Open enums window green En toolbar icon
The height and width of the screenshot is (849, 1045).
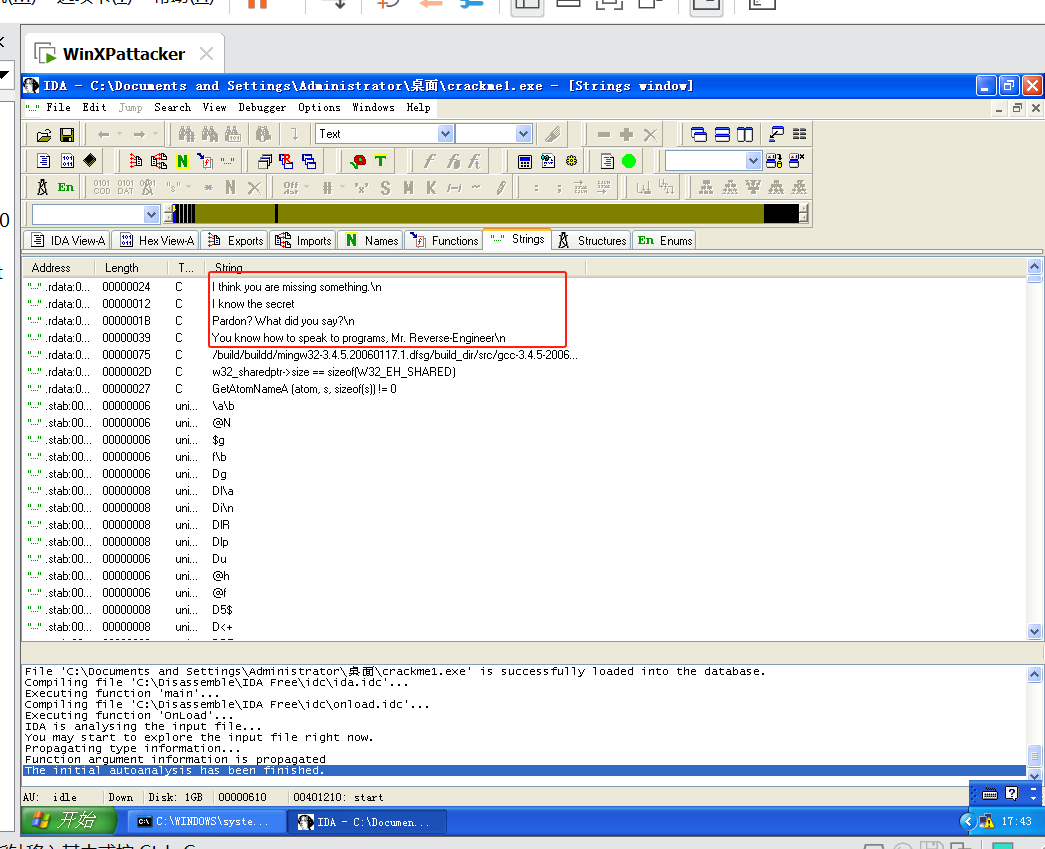pos(65,187)
